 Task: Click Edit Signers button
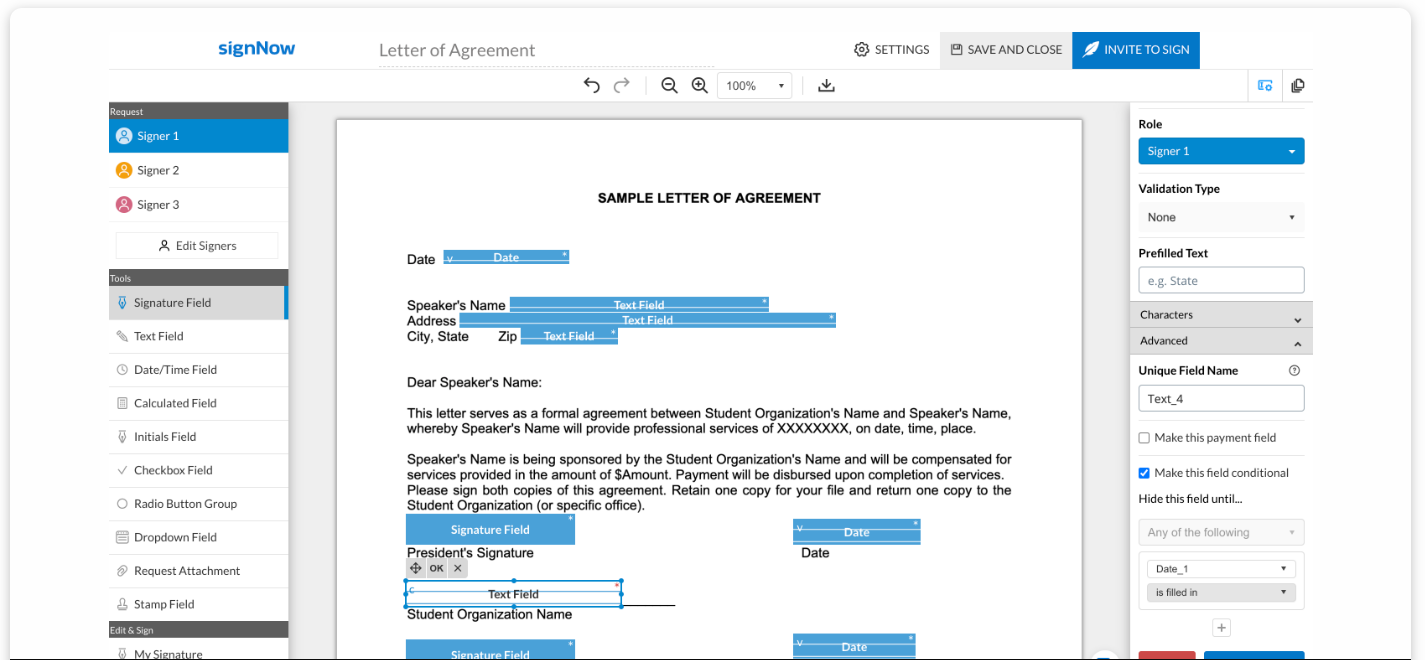click(197, 246)
